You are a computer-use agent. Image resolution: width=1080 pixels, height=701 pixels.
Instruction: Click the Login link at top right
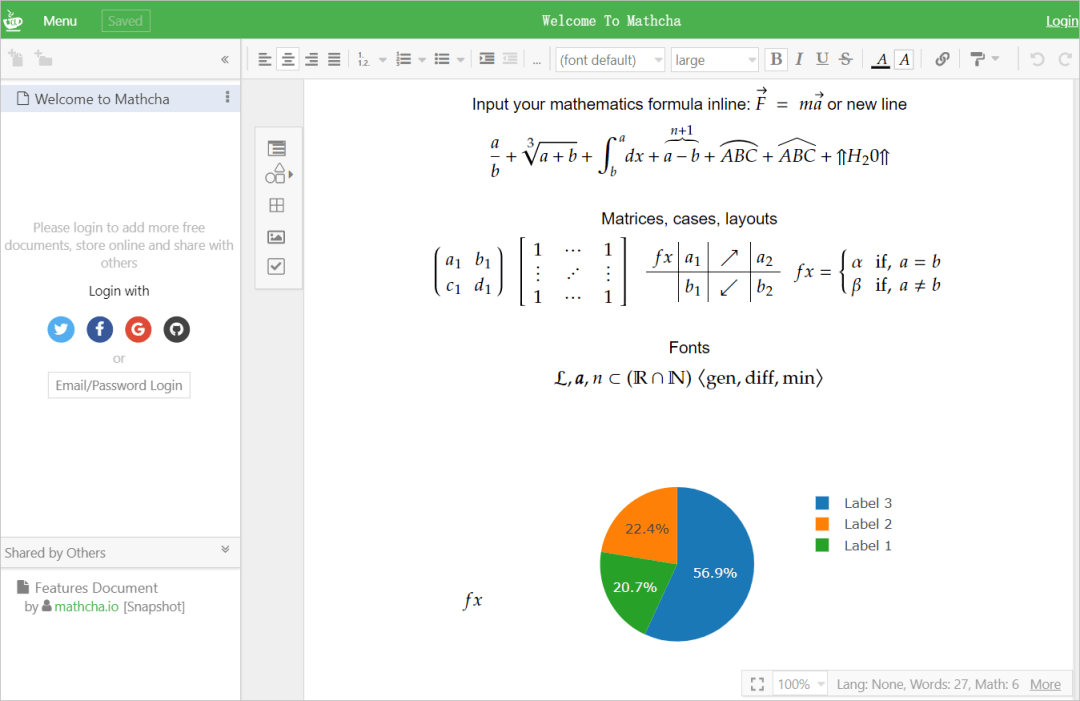1061,21
